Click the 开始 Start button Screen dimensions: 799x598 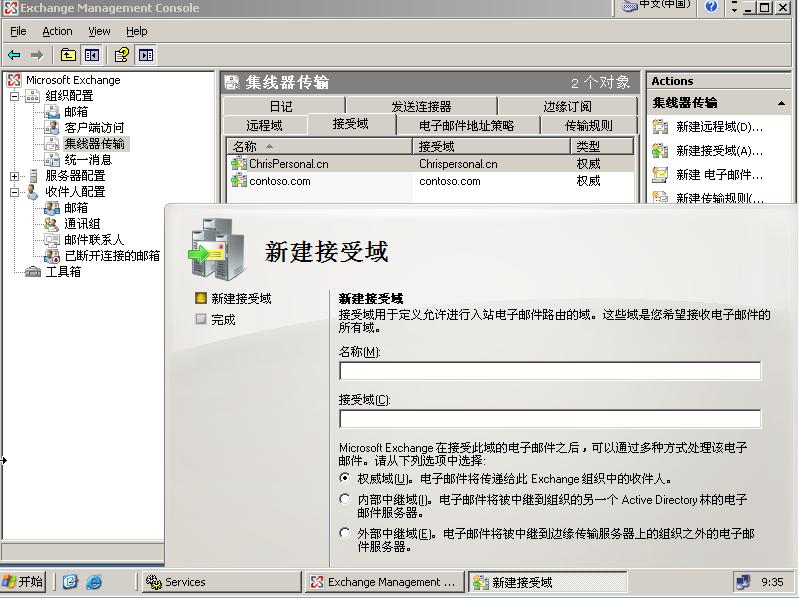click(x=24, y=582)
